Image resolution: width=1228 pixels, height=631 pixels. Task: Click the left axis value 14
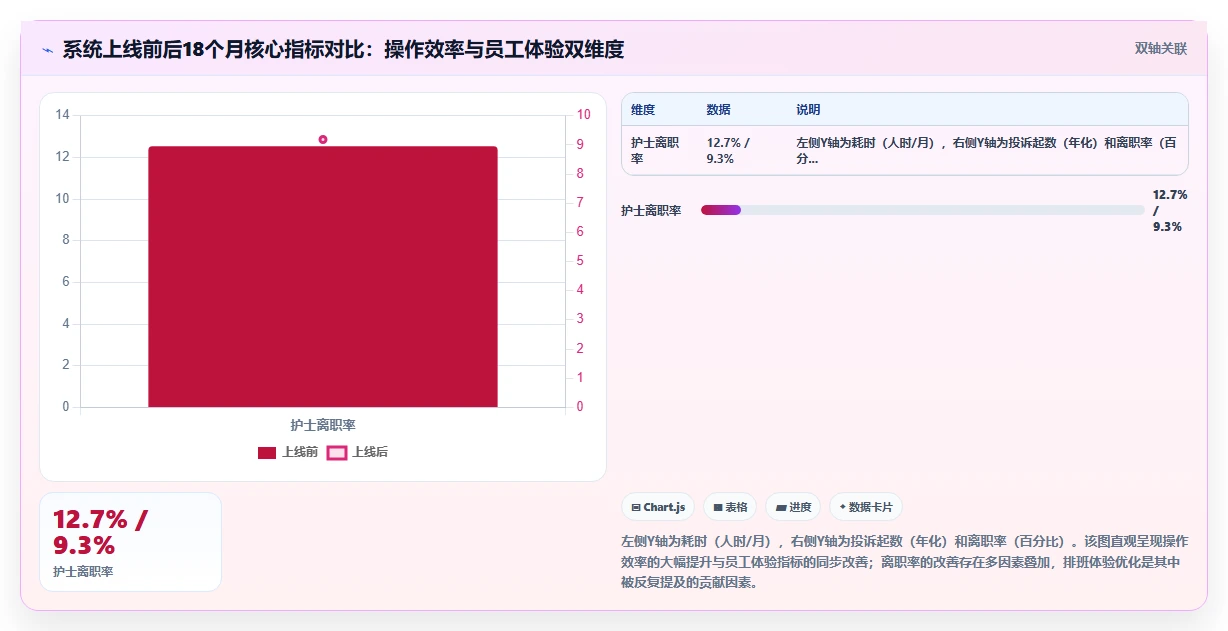pyautogui.click(x=63, y=115)
